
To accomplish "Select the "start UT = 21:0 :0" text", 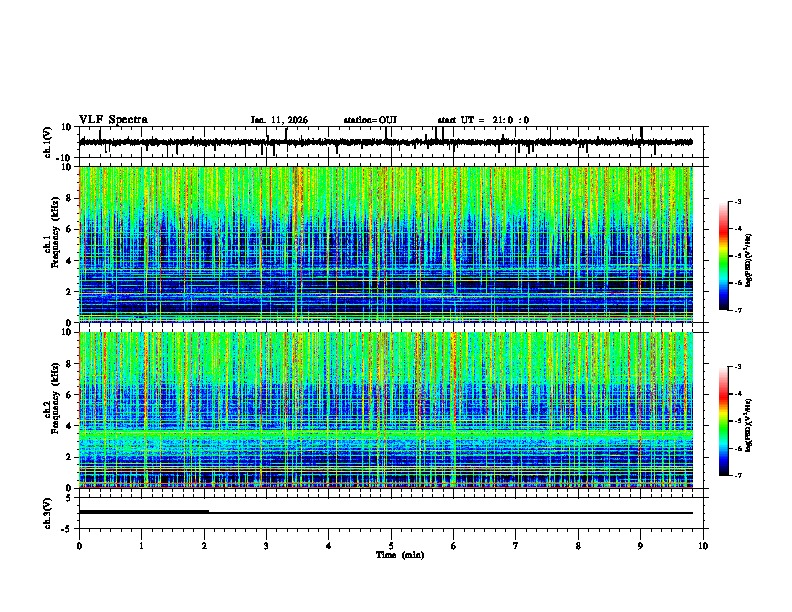I will [x=483, y=120].
